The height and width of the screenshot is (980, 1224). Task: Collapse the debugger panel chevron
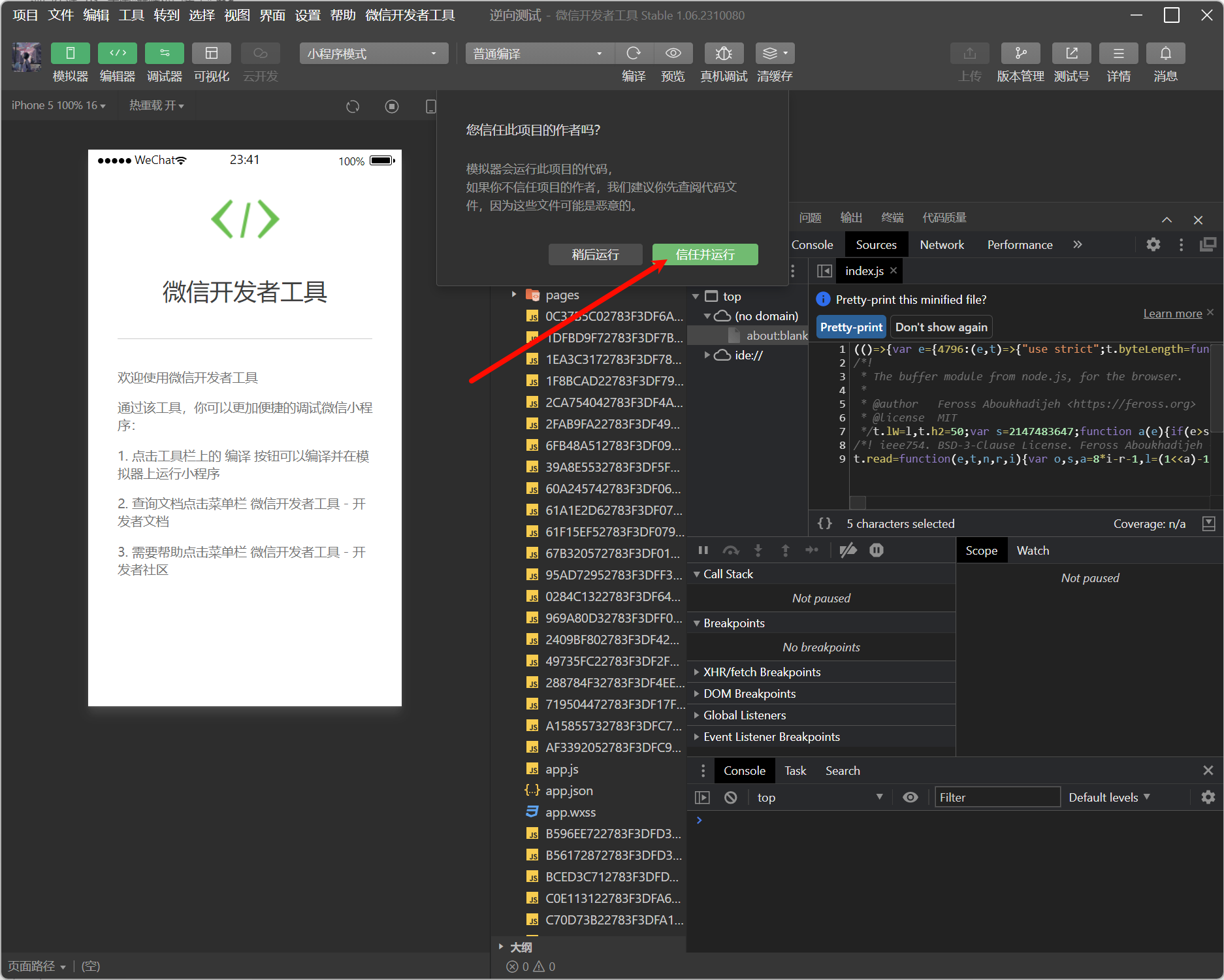(x=1167, y=220)
